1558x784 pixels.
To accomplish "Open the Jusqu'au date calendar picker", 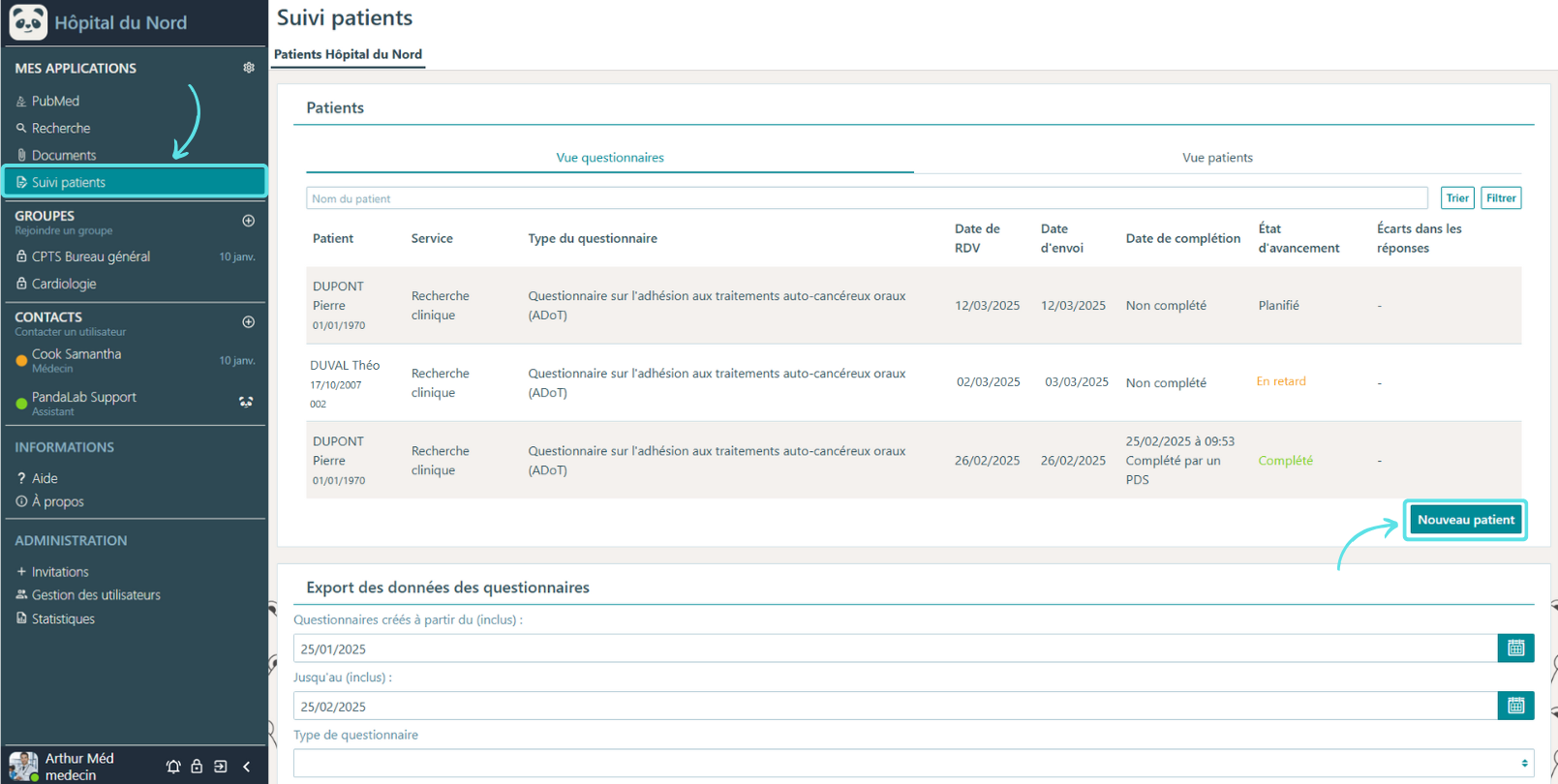I will click(x=1515, y=706).
